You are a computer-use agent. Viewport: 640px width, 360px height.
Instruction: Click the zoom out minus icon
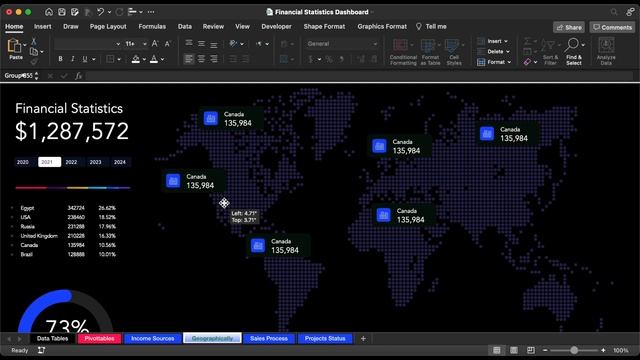point(545,350)
